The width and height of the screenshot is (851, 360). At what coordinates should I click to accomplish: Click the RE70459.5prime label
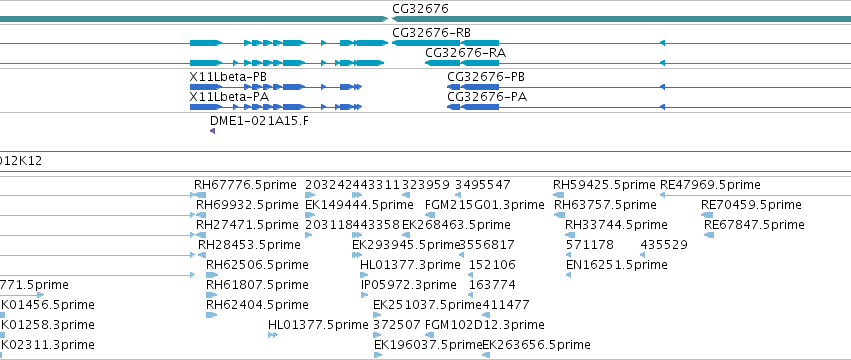(x=751, y=205)
